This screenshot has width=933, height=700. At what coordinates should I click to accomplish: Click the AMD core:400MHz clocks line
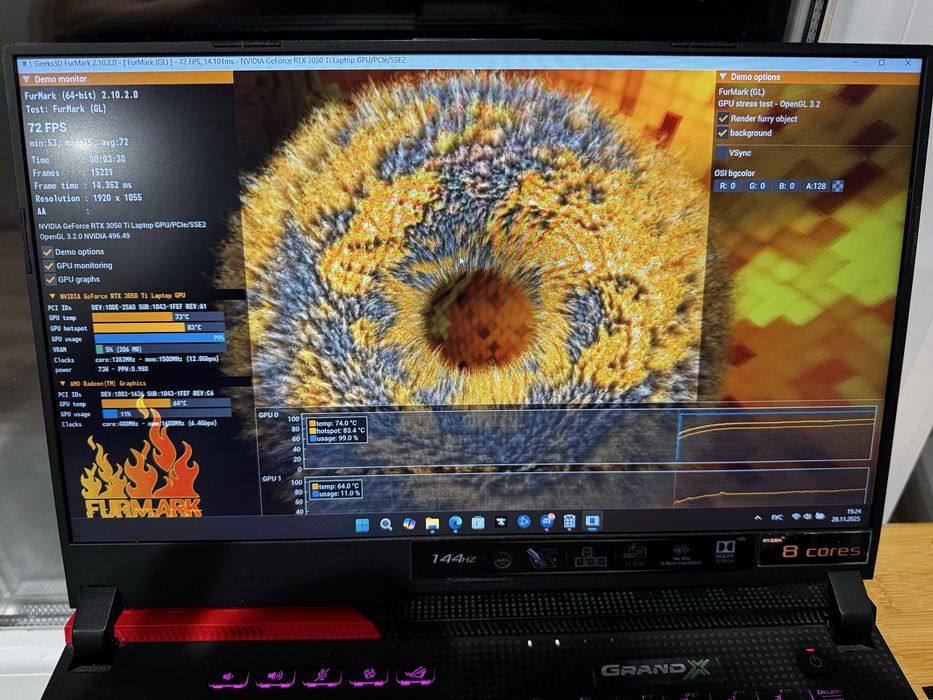tap(139, 424)
